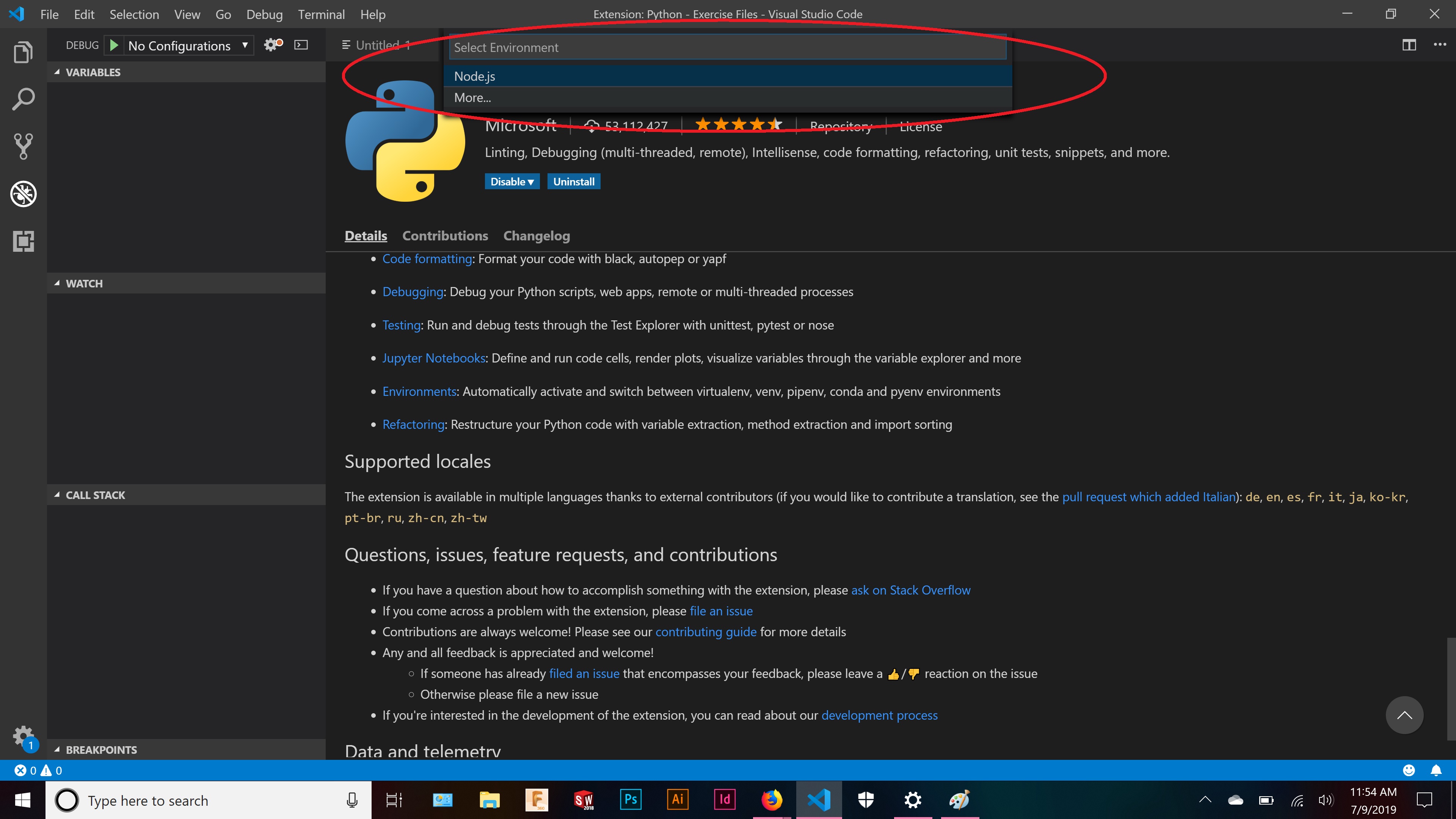Open the Debug menu
The image size is (1456, 819).
tap(265, 14)
